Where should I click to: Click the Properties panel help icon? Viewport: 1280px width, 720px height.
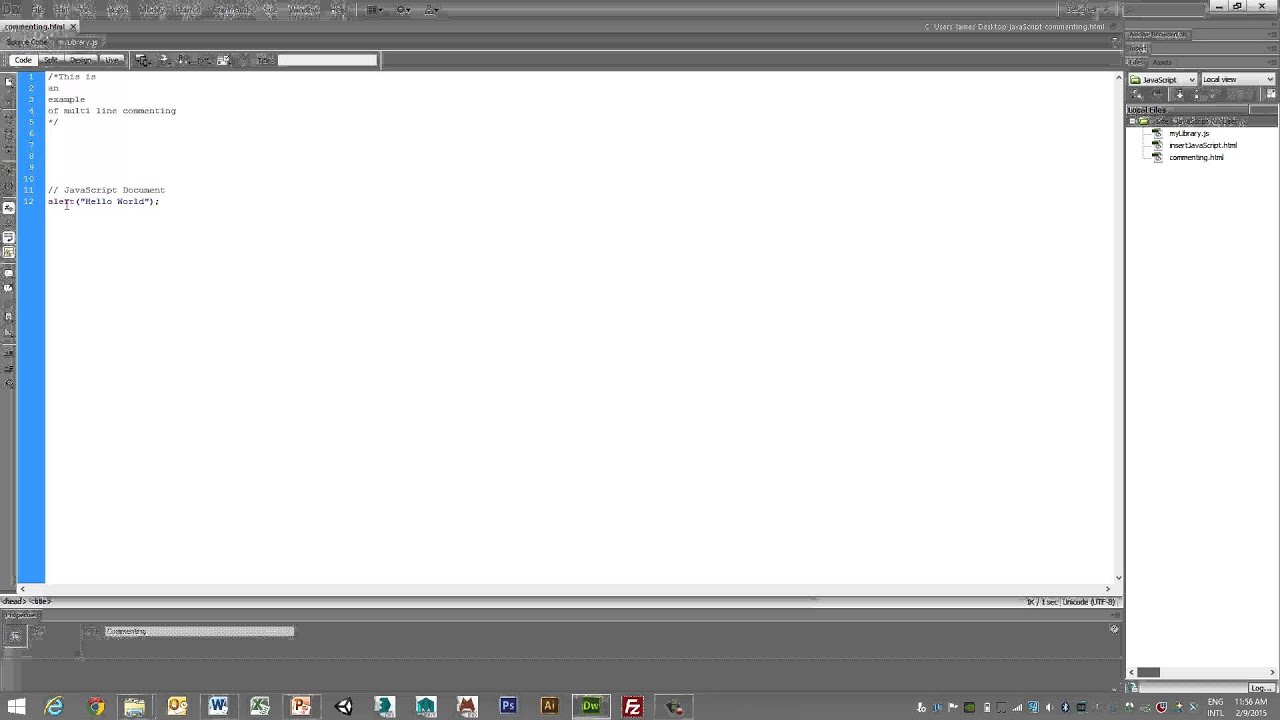click(x=1114, y=629)
